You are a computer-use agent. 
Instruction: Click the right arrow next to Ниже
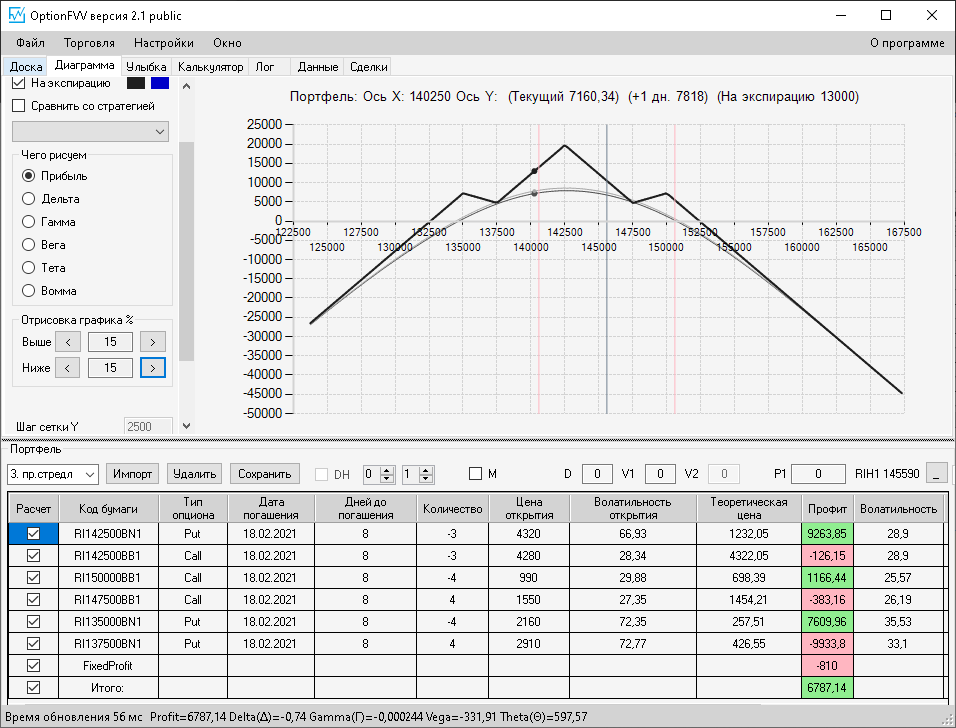(152, 368)
